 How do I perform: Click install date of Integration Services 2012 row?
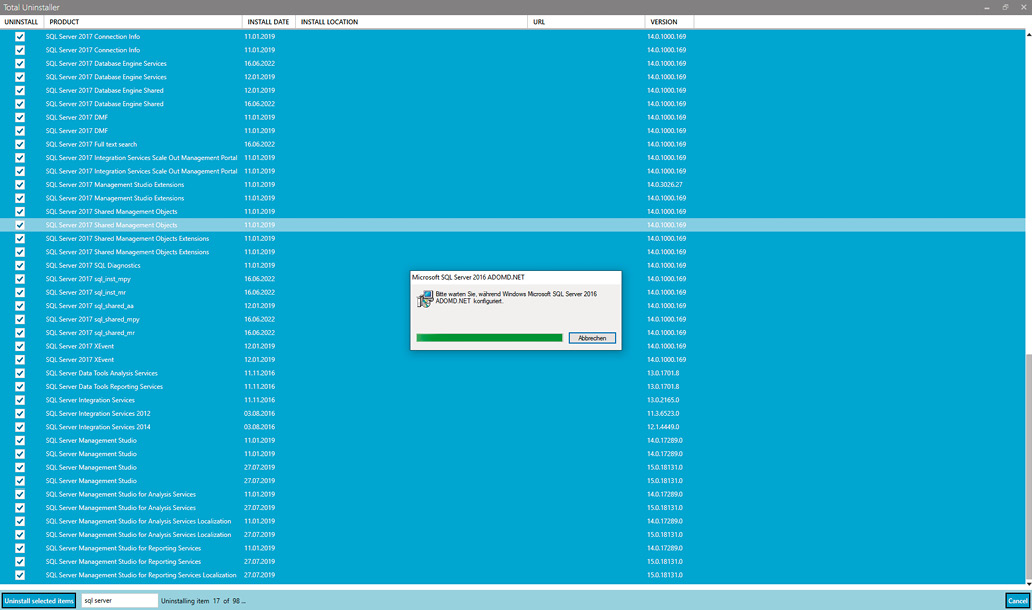click(259, 413)
